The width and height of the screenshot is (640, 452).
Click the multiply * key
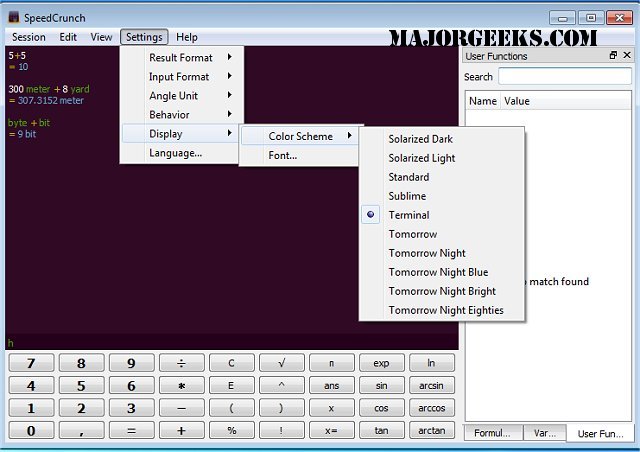click(x=182, y=385)
